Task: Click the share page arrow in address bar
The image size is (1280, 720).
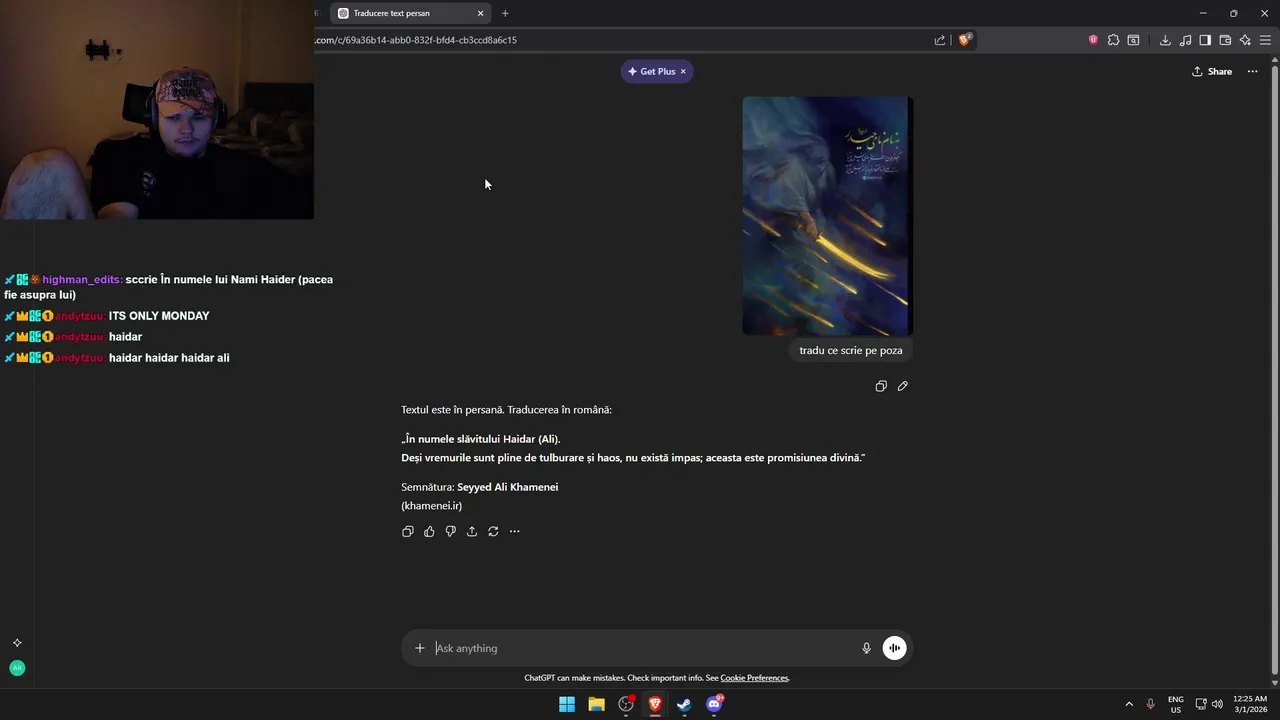Action: tap(940, 40)
